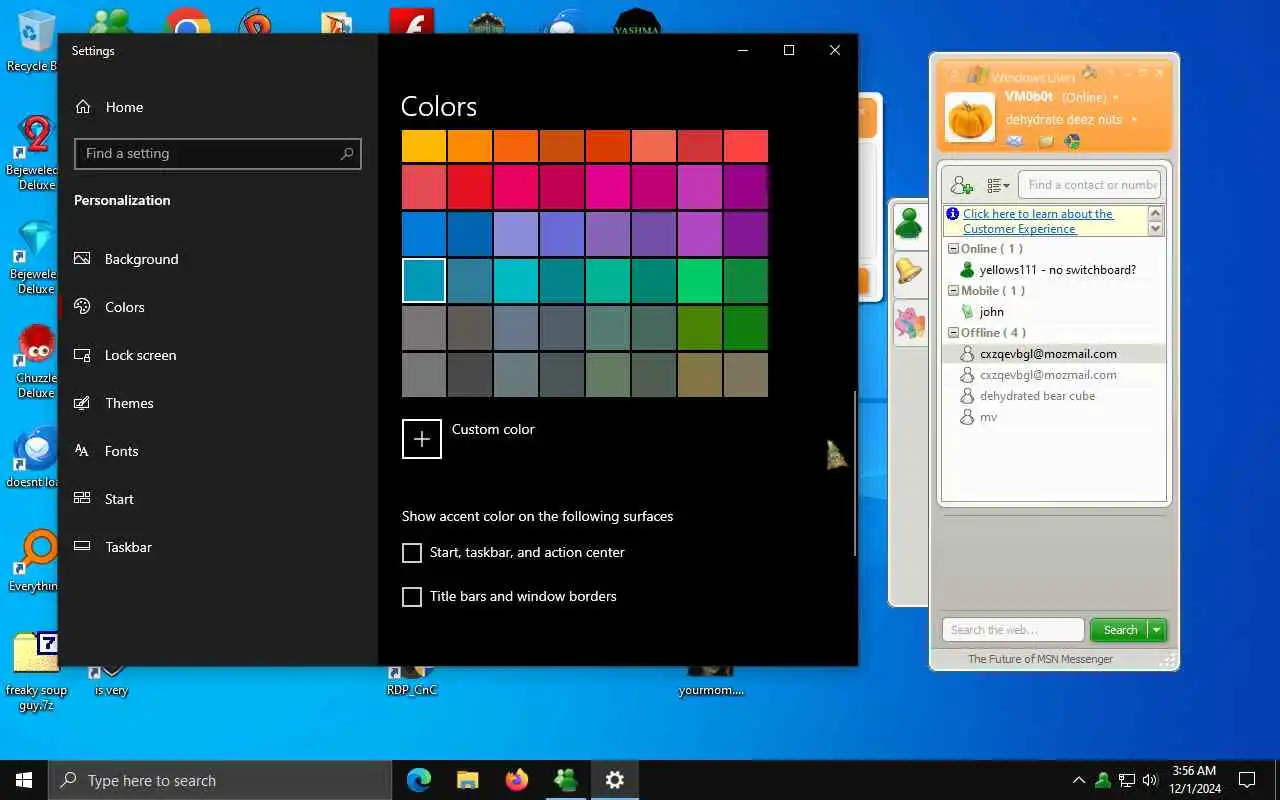1280x800 pixels.
Task: Open the colorful MSN Today icon
Action: pyautogui.click(x=1072, y=142)
